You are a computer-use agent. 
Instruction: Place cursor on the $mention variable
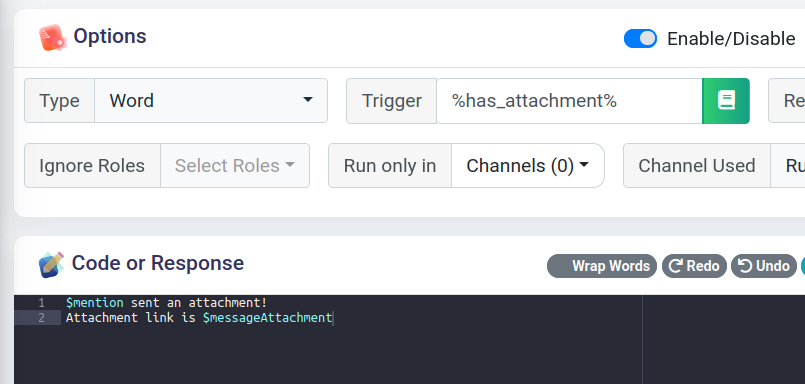94,303
